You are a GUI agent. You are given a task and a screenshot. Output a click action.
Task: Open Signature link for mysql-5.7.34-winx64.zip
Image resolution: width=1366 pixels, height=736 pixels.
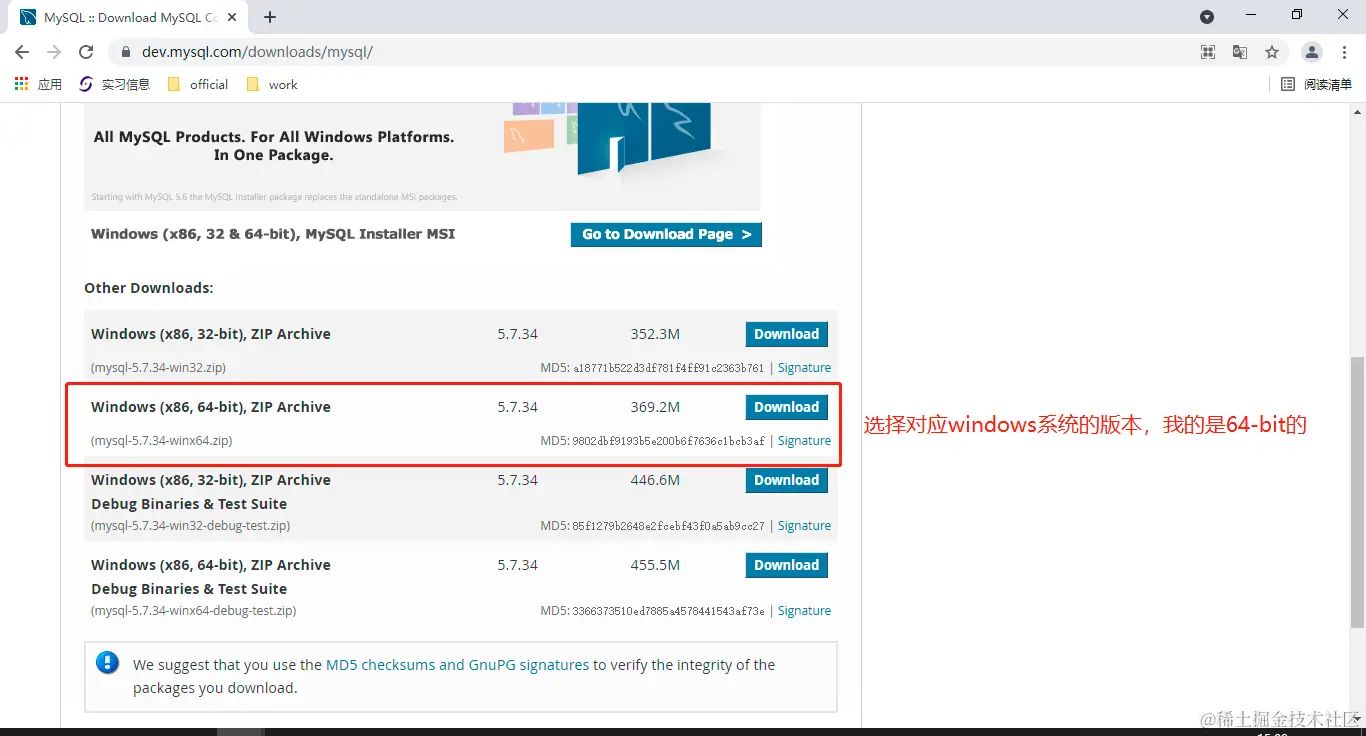pos(804,441)
